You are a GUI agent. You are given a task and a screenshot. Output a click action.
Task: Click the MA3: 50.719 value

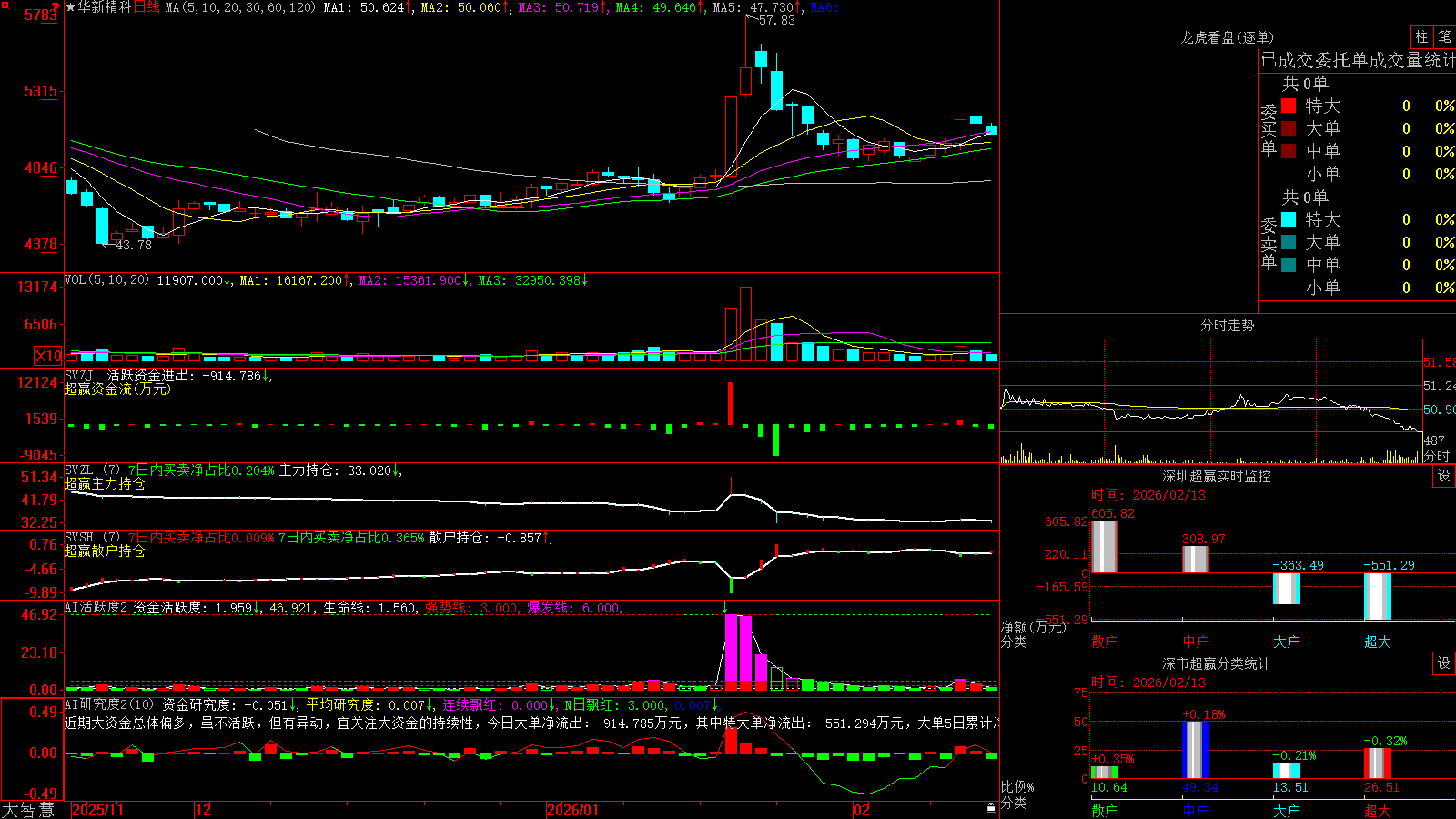pos(559,7)
